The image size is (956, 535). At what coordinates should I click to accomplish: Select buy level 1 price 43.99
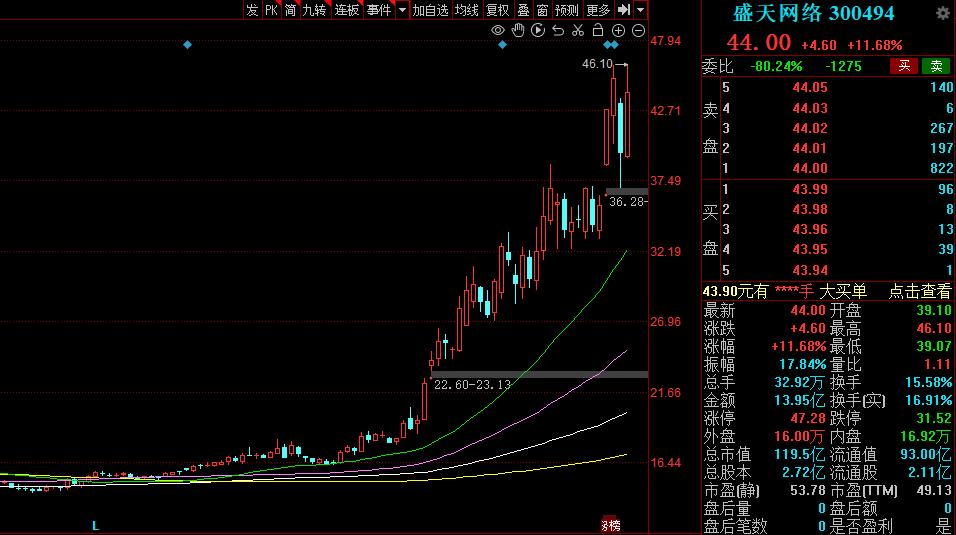810,189
